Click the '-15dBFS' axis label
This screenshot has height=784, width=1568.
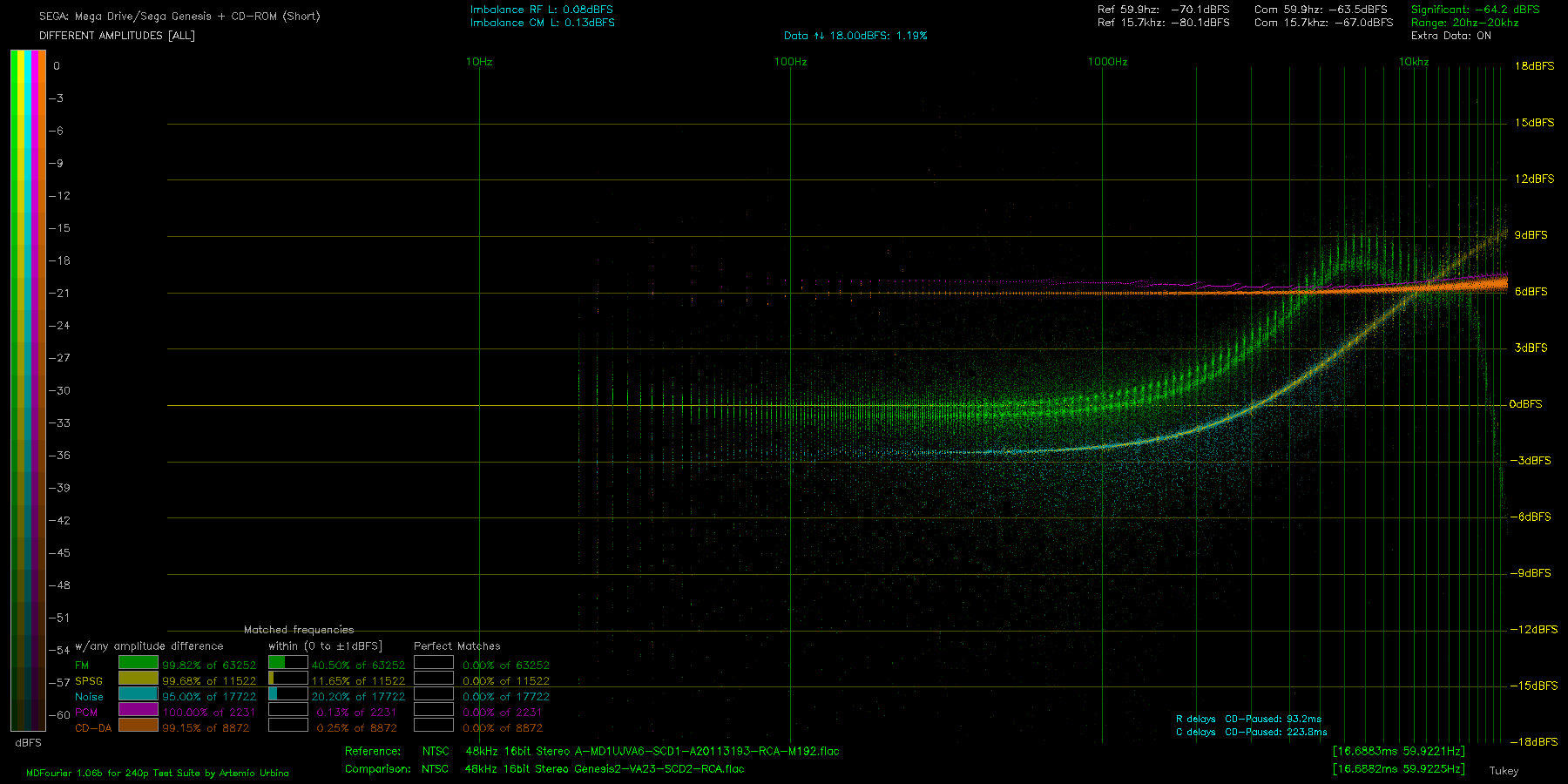pyautogui.click(x=1534, y=686)
